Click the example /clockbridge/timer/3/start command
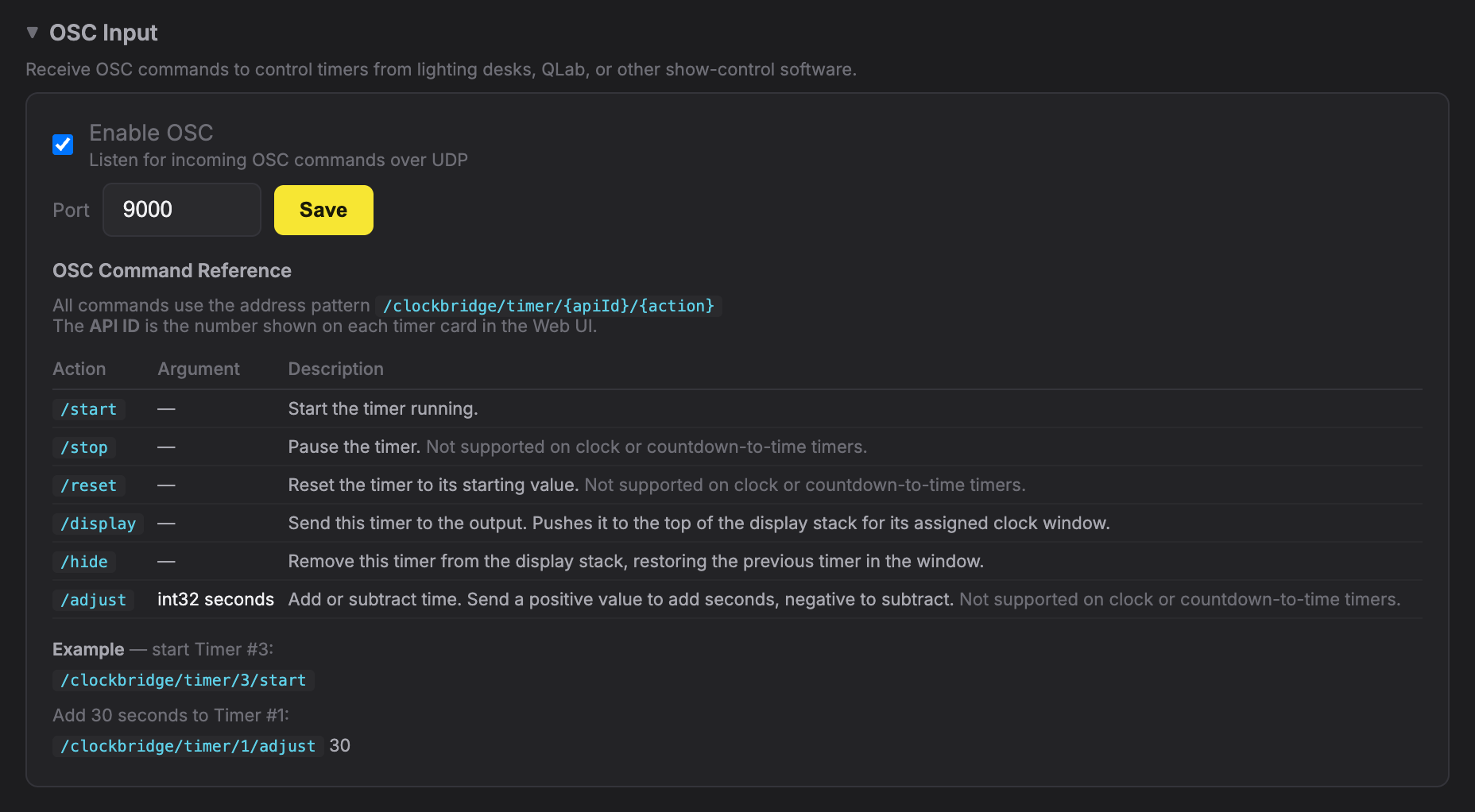Screen dimensions: 1475x812 [184, 680]
